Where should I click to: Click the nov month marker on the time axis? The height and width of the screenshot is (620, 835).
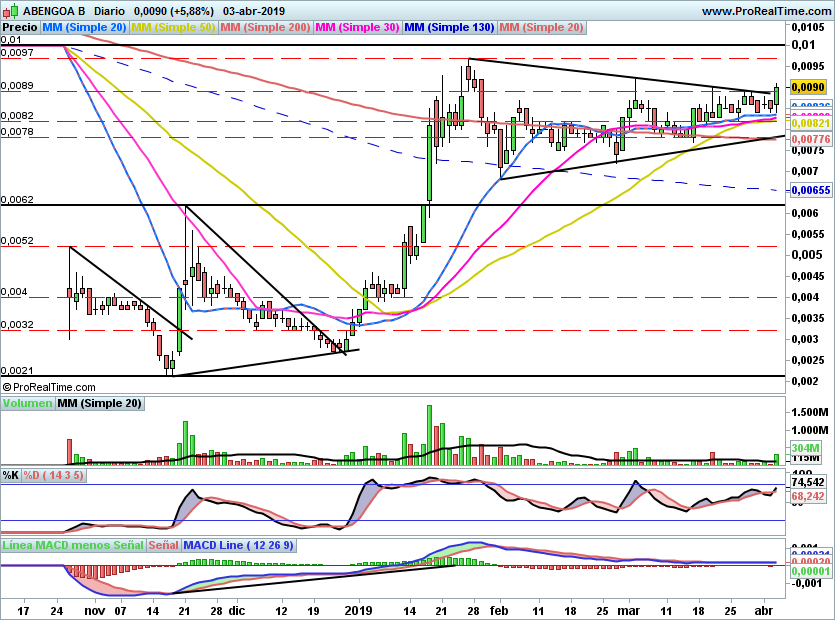tap(95, 610)
